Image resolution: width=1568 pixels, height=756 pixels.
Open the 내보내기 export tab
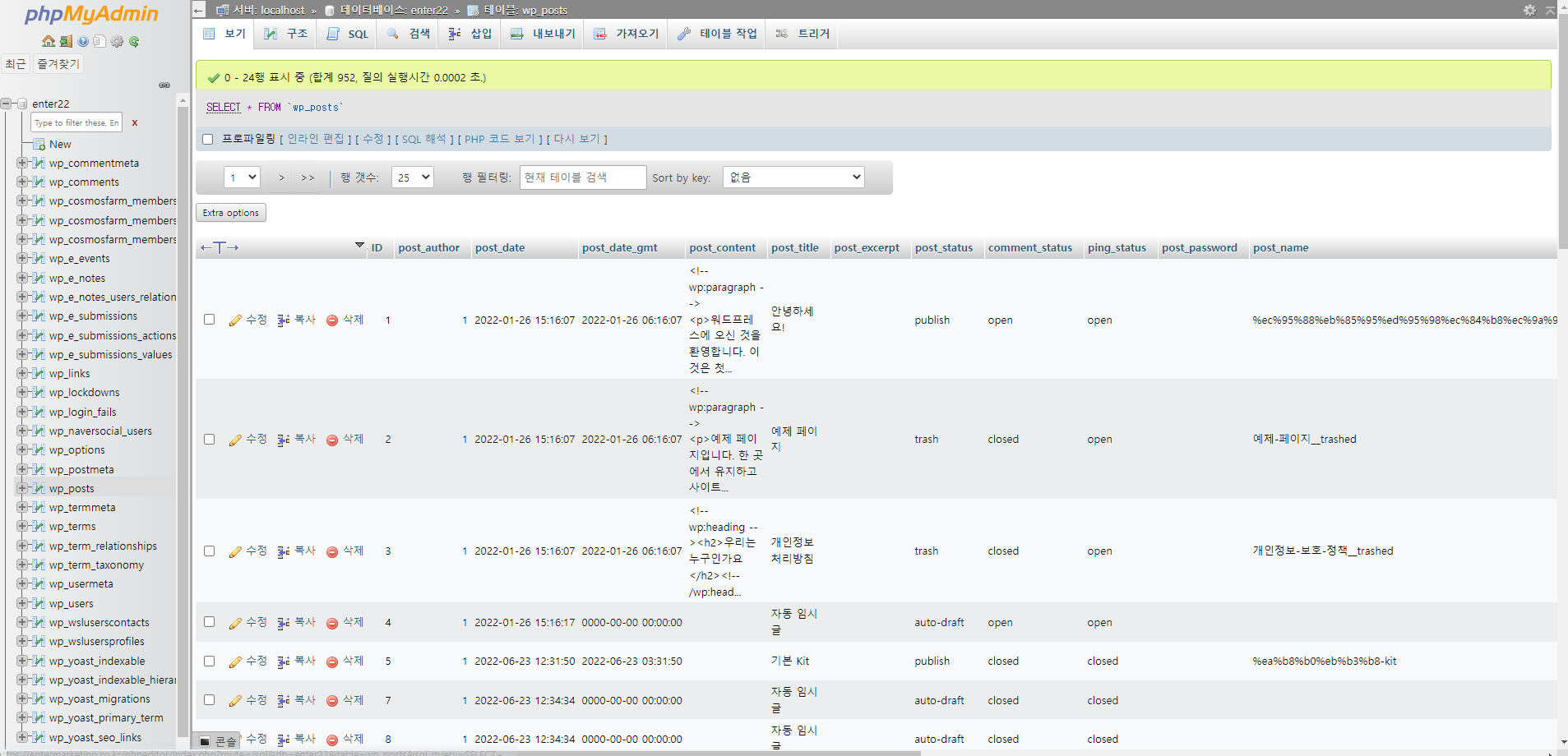[543, 34]
